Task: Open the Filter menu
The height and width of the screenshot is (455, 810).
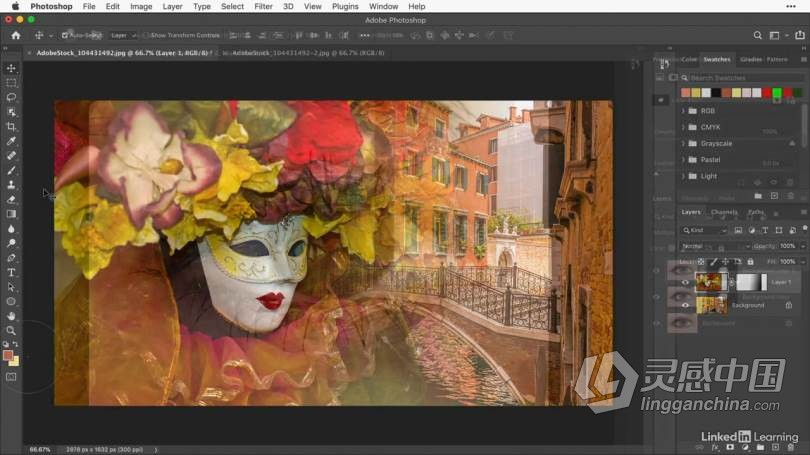Action: tap(263, 6)
